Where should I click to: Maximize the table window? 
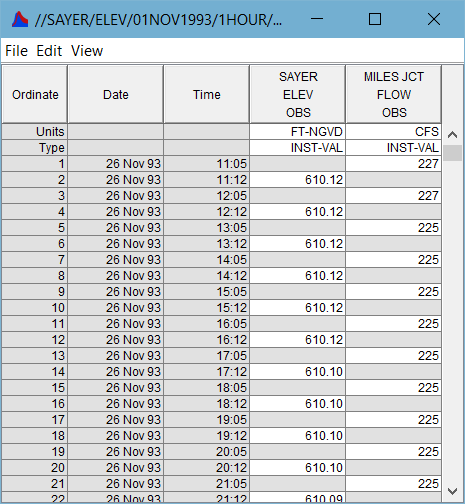(375, 19)
